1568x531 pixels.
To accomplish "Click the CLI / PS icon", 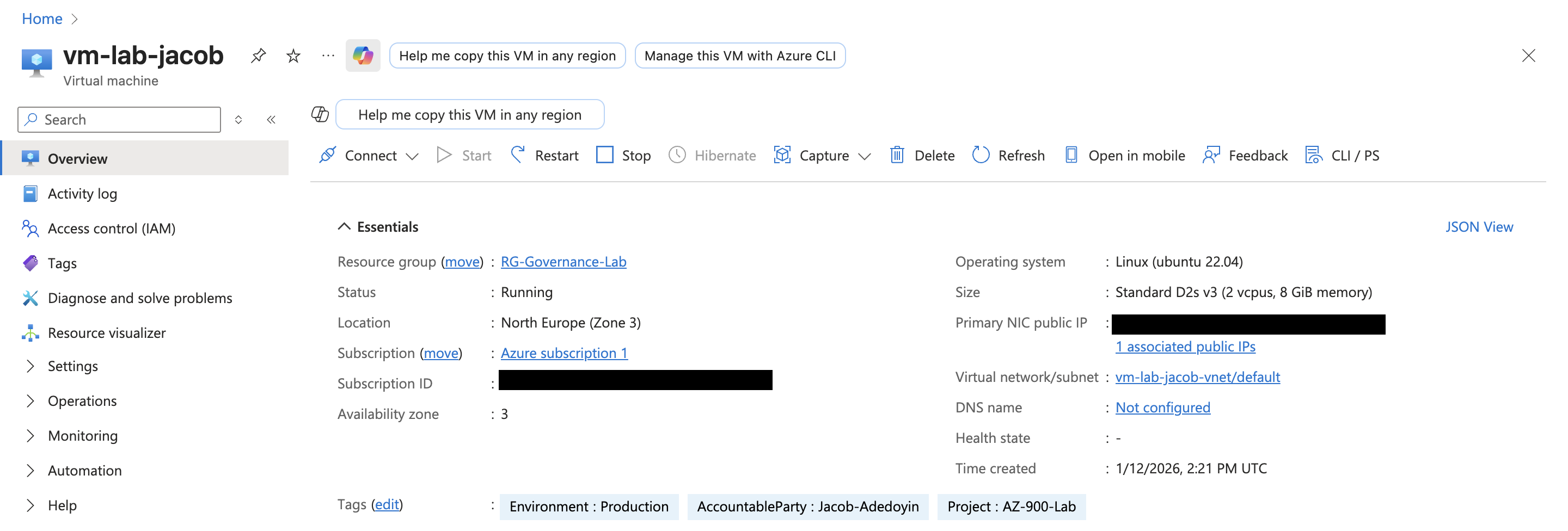I will click(1314, 155).
